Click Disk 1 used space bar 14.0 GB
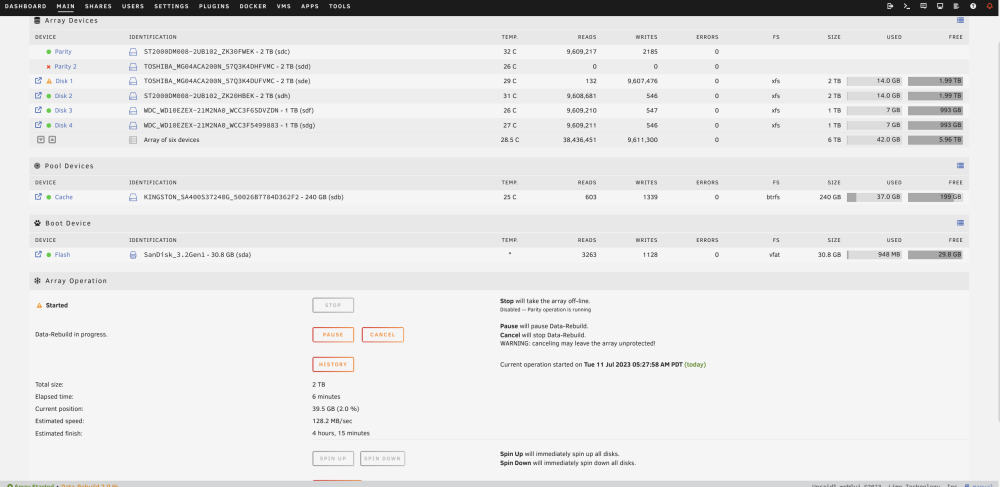This screenshot has height=487, width=1000. (x=874, y=81)
